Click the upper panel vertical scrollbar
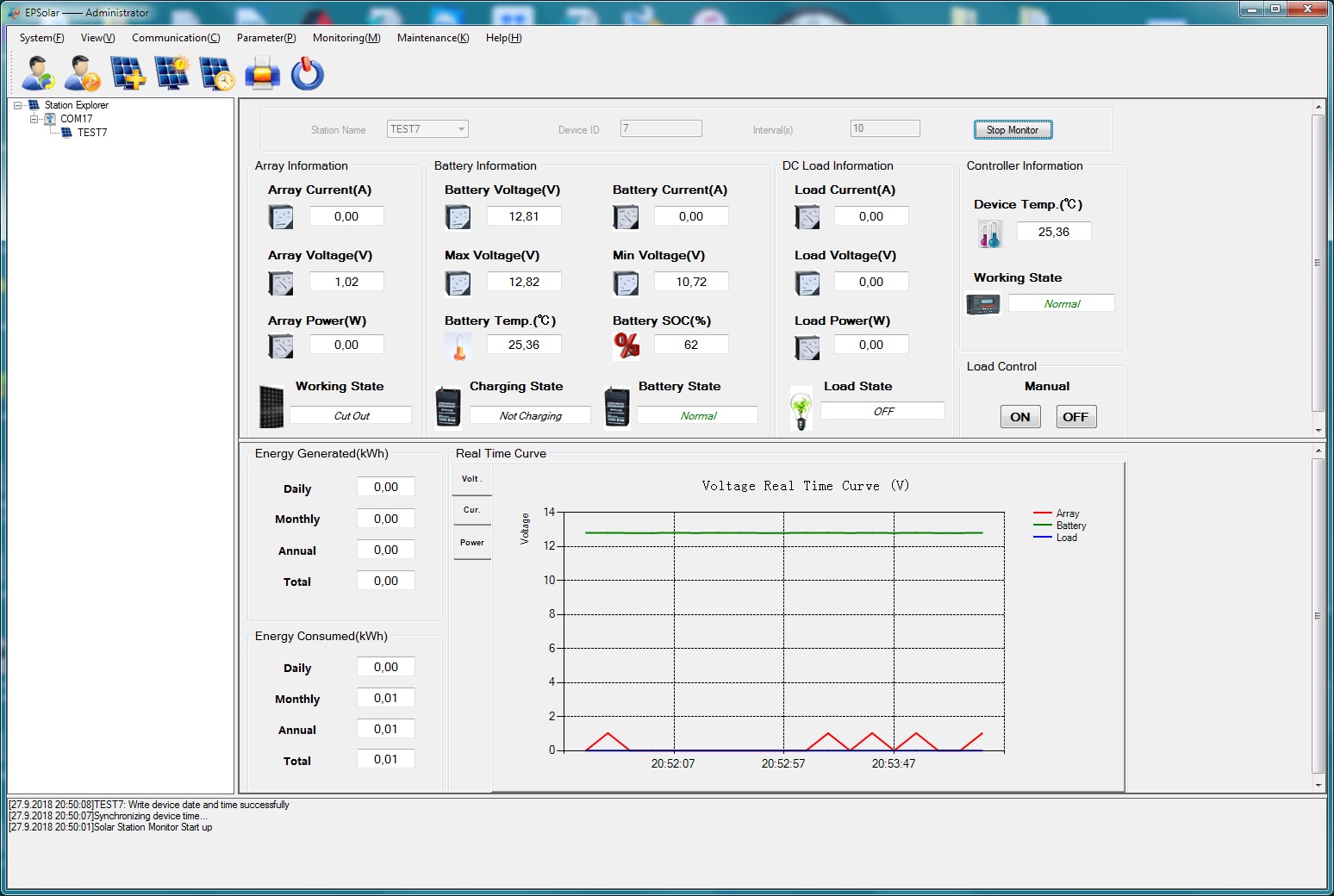The height and width of the screenshot is (896, 1334). [x=1318, y=263]
